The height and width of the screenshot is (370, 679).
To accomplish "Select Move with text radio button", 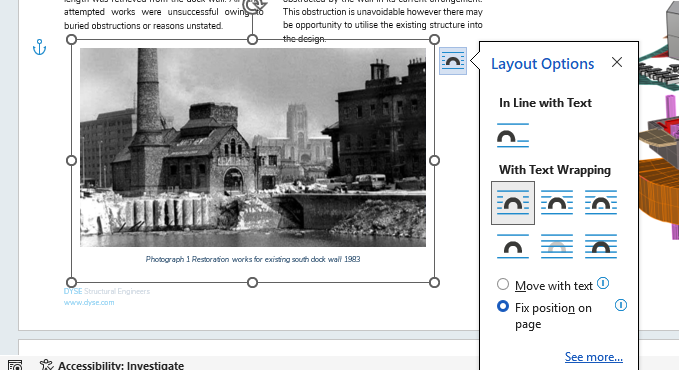I will (x=503, y=284).
